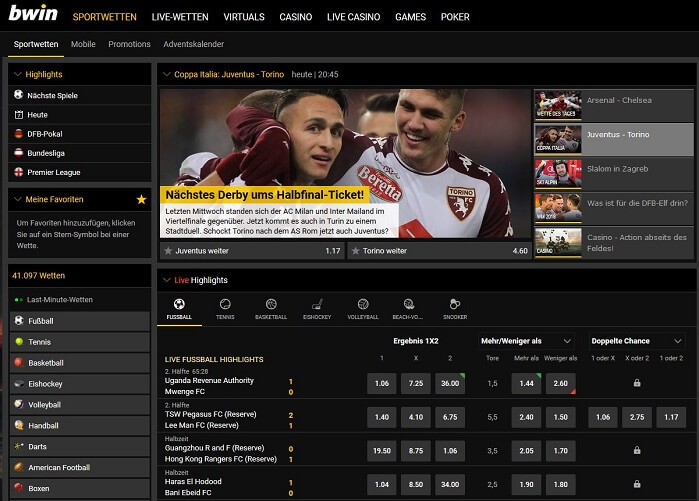Switch to the Adventskalender sub-tab

(x=193, y=44)
